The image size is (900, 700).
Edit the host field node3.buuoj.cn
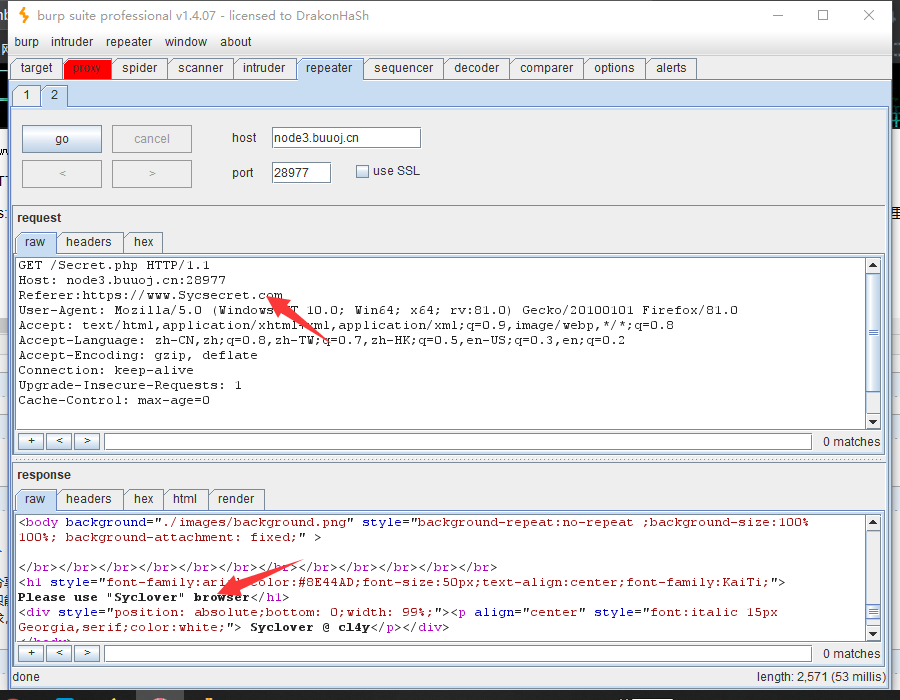346,138
